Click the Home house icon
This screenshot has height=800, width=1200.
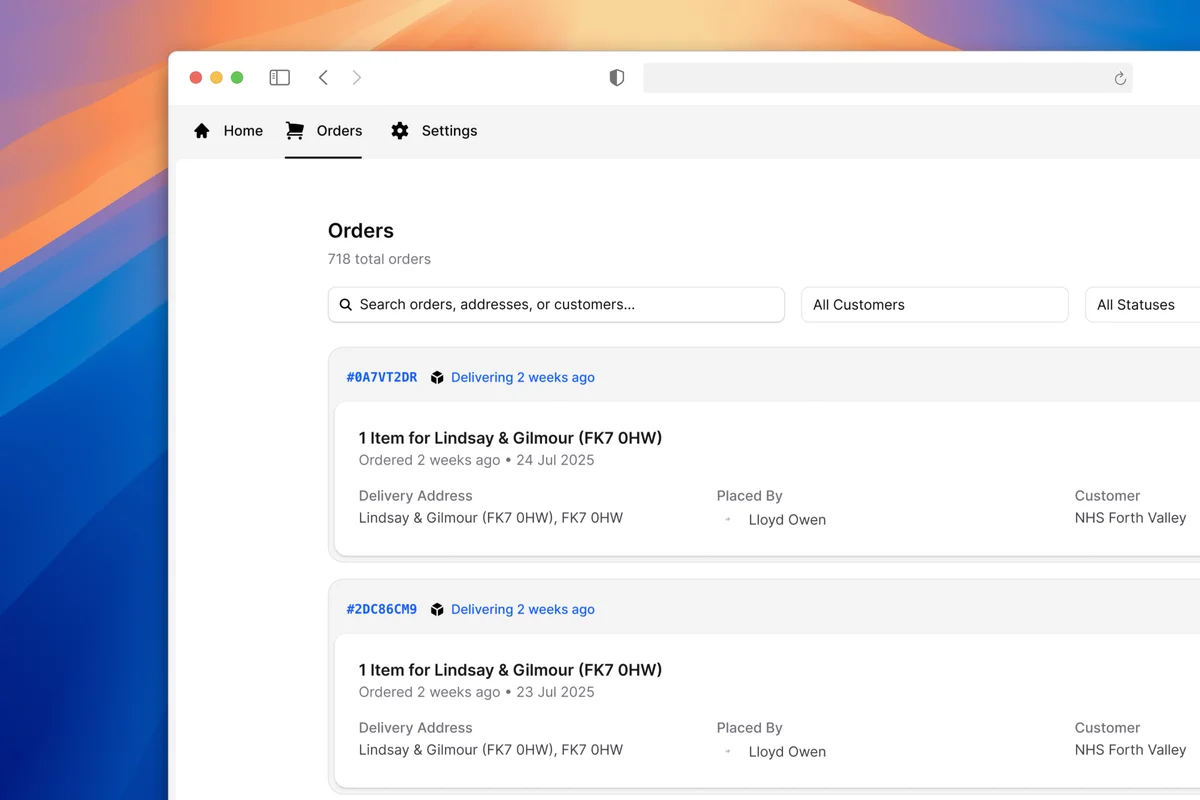(x=200, y=130)
